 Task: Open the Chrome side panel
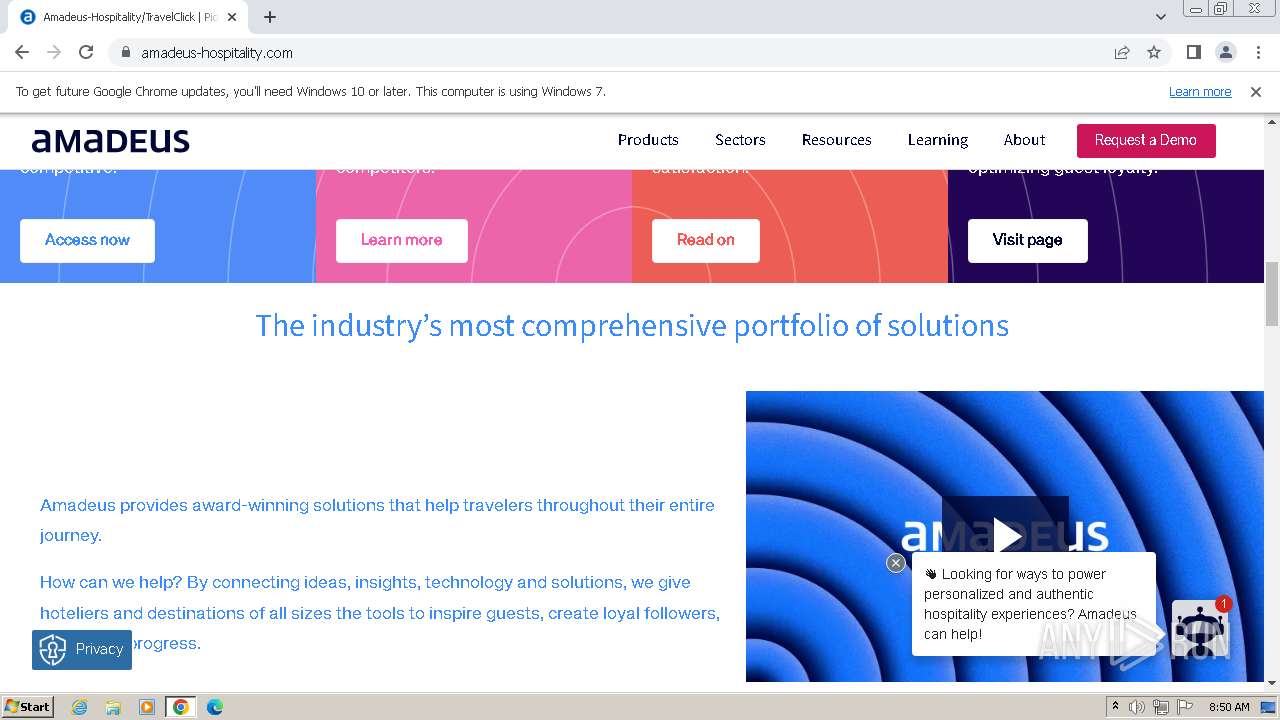click(1194, 53)
